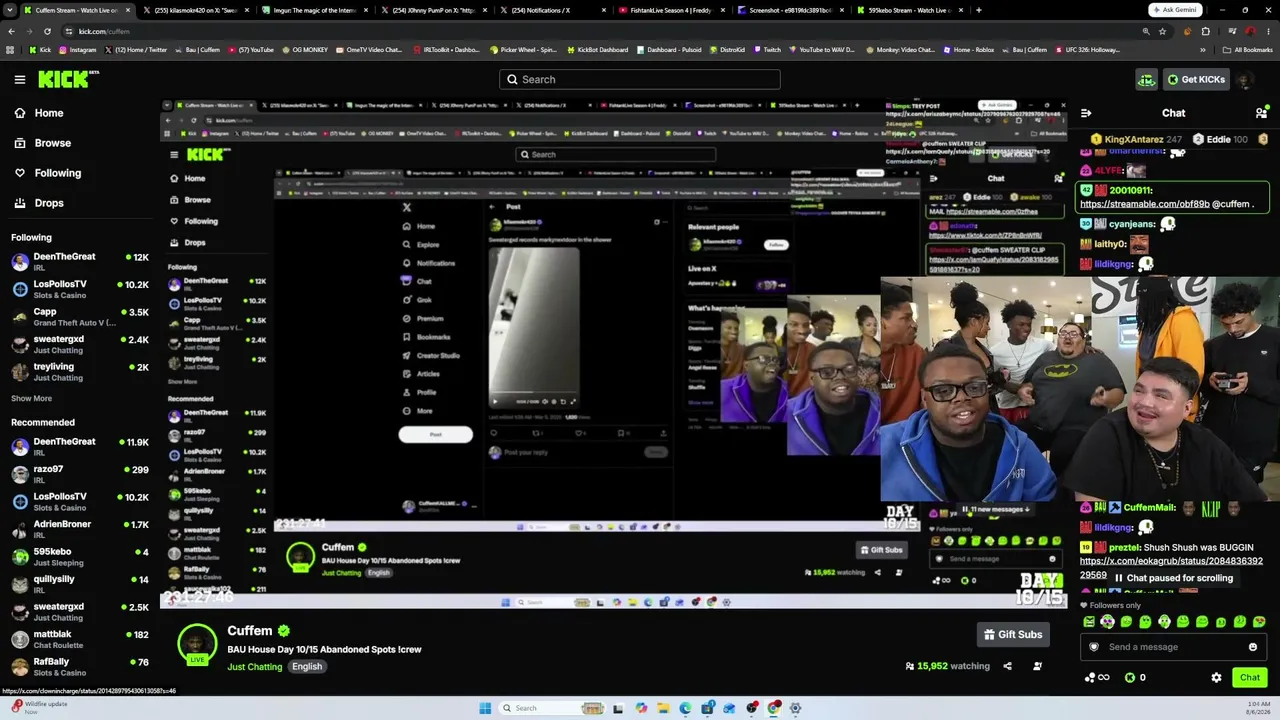Click the kick.com/cuffem address bar
The image size is (1280, 720).
tap(600, 31)
